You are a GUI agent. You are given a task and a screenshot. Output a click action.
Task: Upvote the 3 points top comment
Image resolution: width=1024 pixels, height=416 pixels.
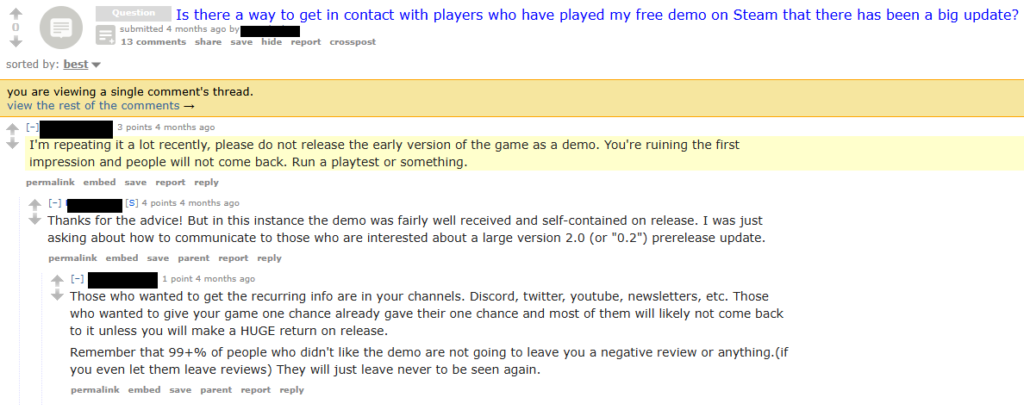(x=12, y=129)
